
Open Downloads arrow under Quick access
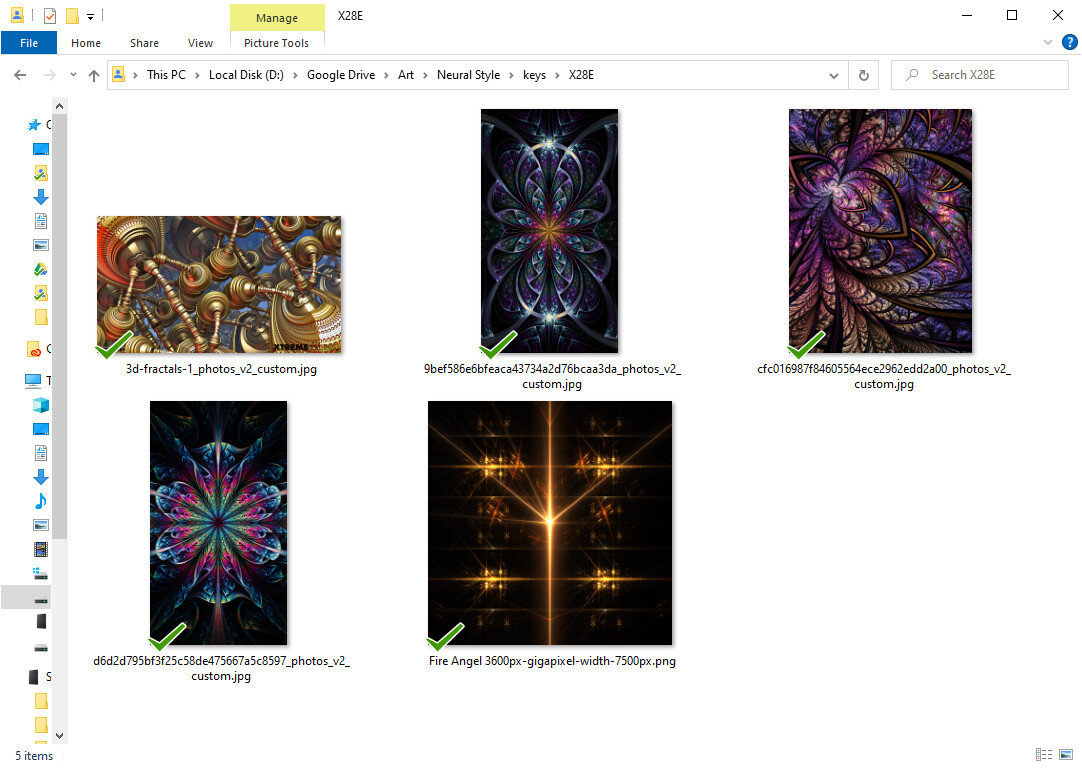[41, 197]
